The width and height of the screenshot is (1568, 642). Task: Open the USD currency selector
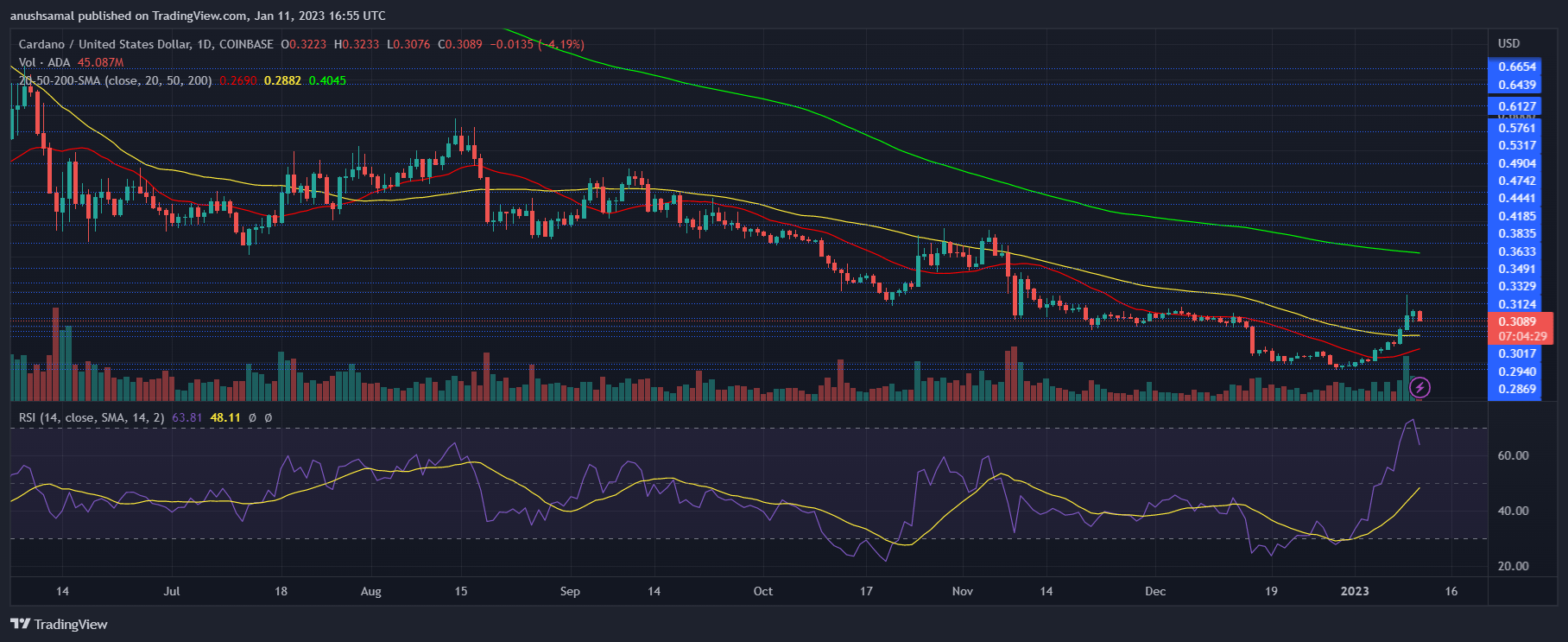pos(1508,43)
